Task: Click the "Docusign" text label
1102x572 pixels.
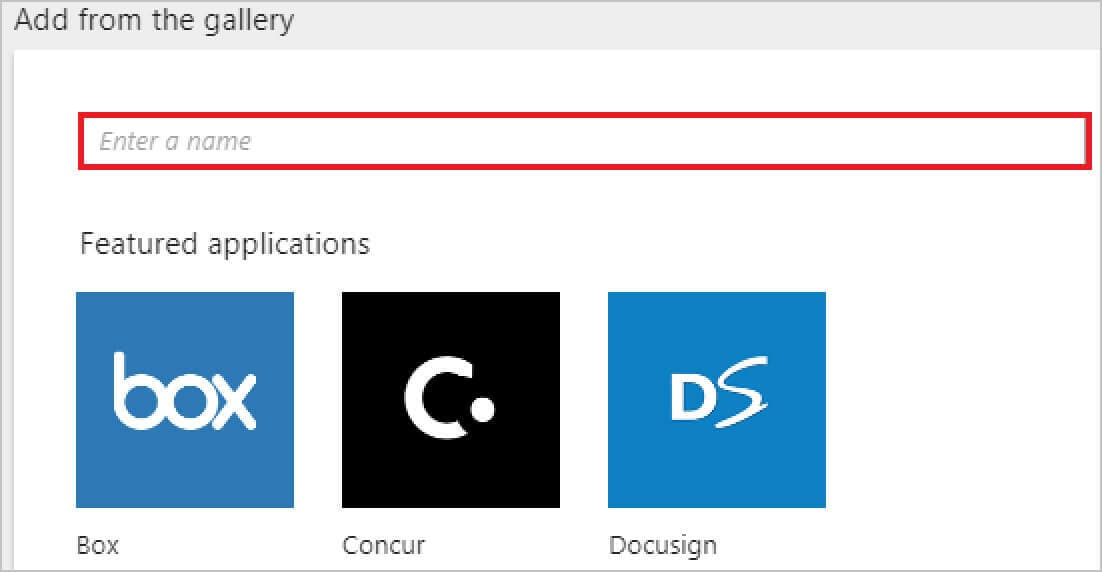Action: pyautogui.click(x=662, y=545)
